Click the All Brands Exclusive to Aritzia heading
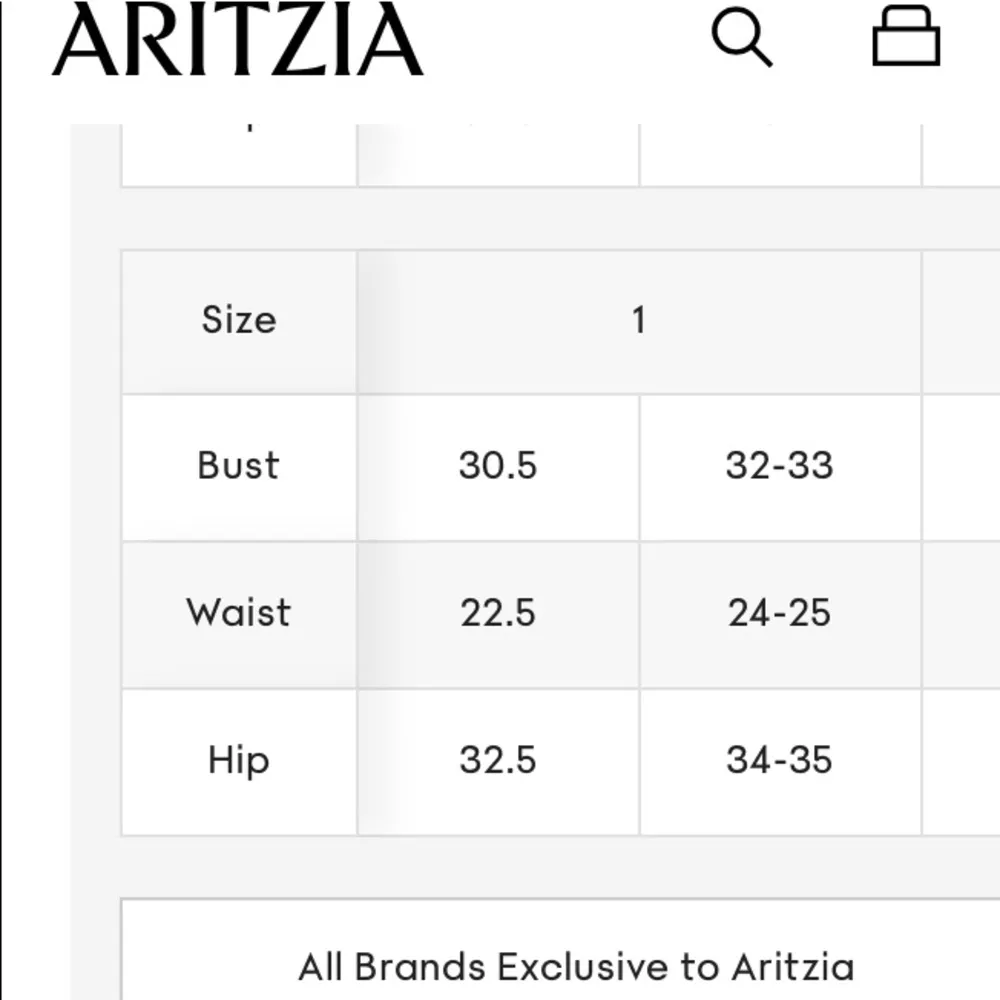This screenshot has width=1000, height=1000. pos(576,967)
